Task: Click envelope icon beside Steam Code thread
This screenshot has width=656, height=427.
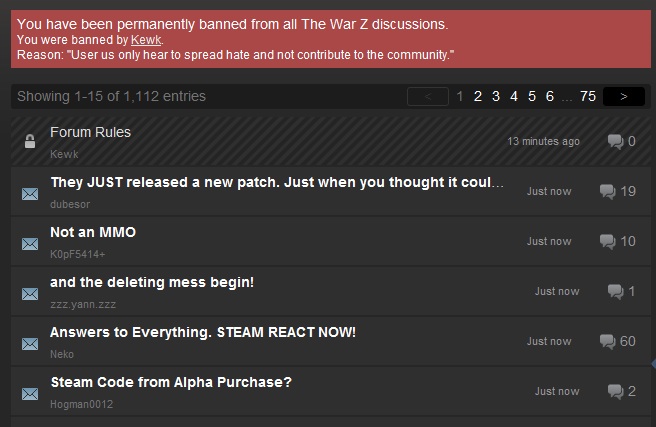Action: (x=29, y=393)
